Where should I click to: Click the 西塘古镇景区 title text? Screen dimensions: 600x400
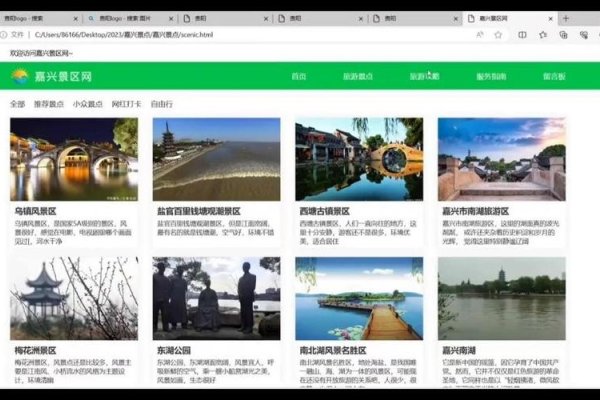pyautogui.click(x=324, y=211)
